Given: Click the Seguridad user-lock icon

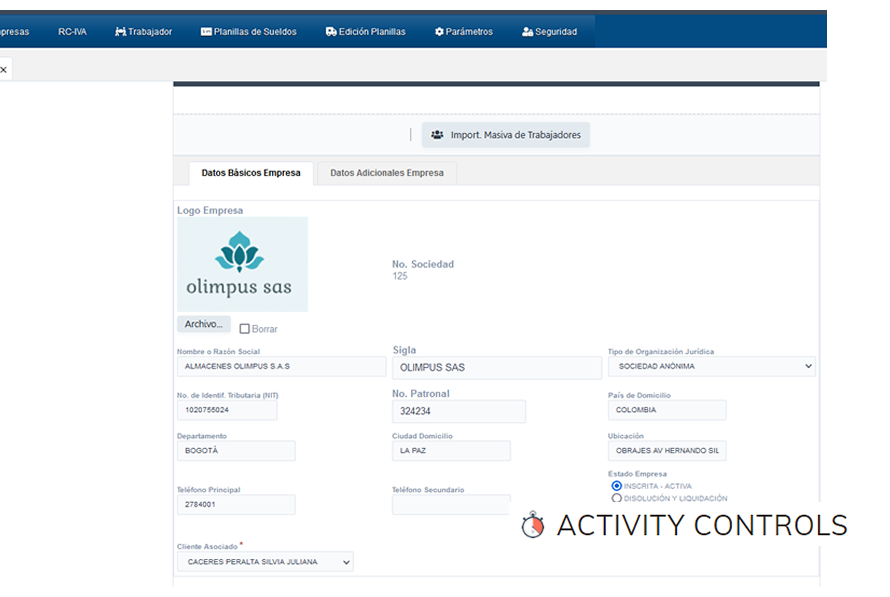Looking at the screenshot, I should [x=527, y=32].
